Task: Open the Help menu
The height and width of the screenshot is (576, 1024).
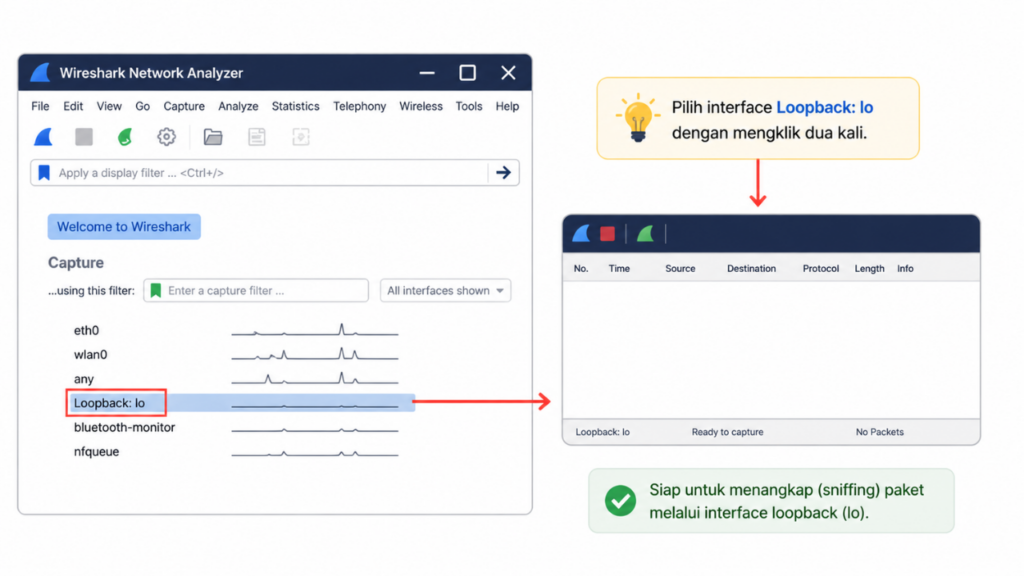Action: (x=507, y=106)
